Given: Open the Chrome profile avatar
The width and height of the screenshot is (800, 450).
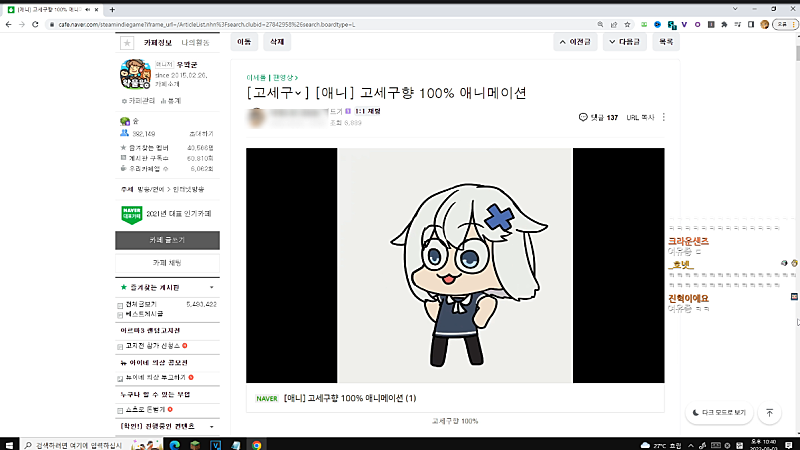Looking at the screenshot, I should coord(764,24).
